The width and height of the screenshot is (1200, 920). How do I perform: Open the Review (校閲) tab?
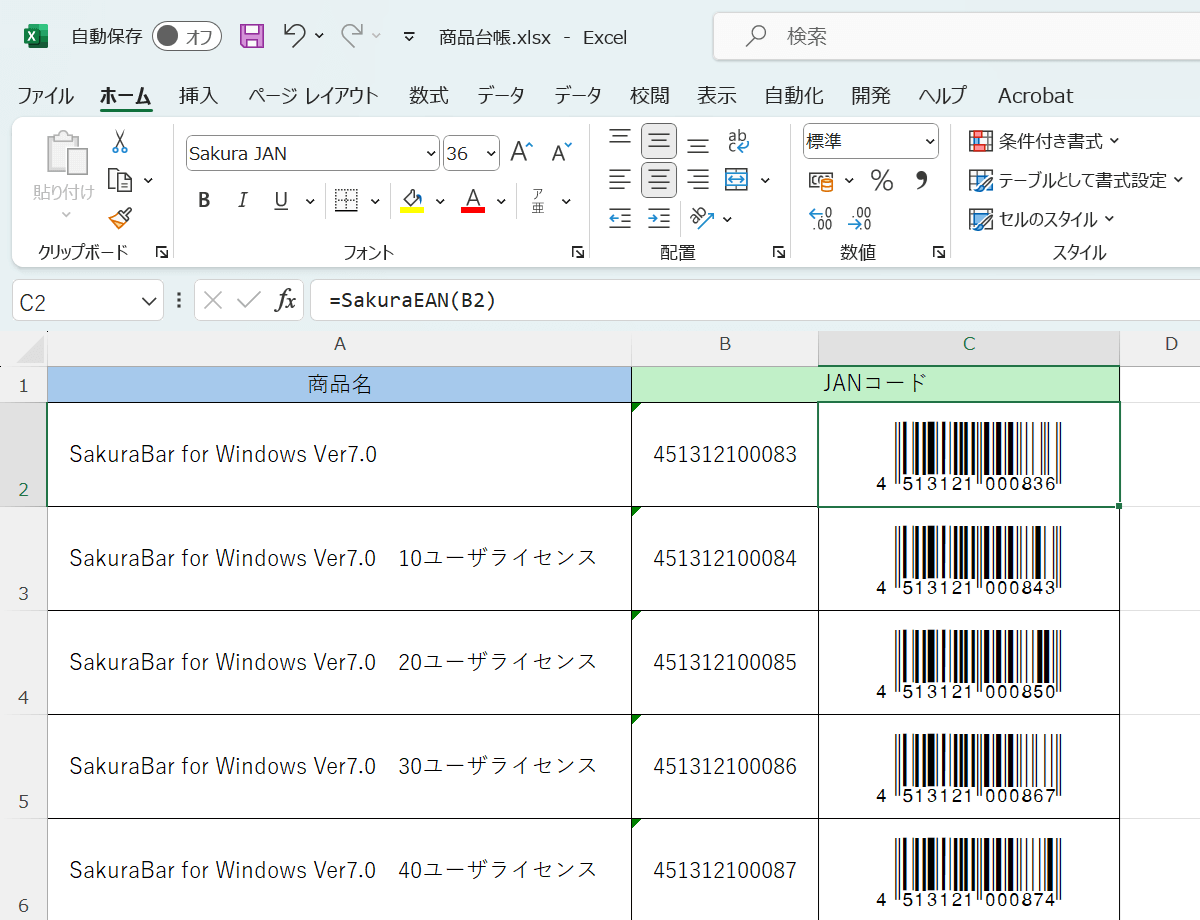coord(649,96)
